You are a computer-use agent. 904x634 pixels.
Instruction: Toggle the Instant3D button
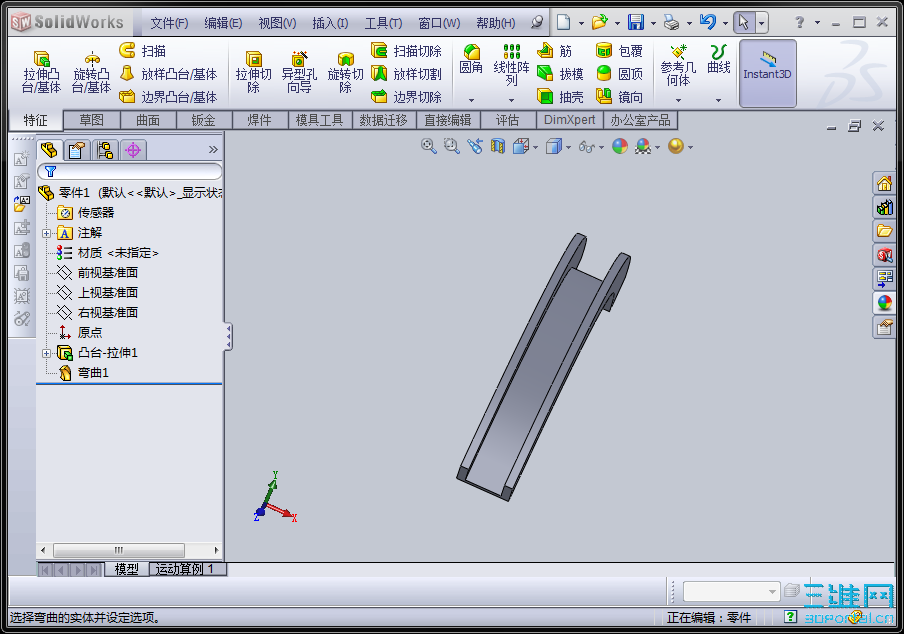coord(767,73)
